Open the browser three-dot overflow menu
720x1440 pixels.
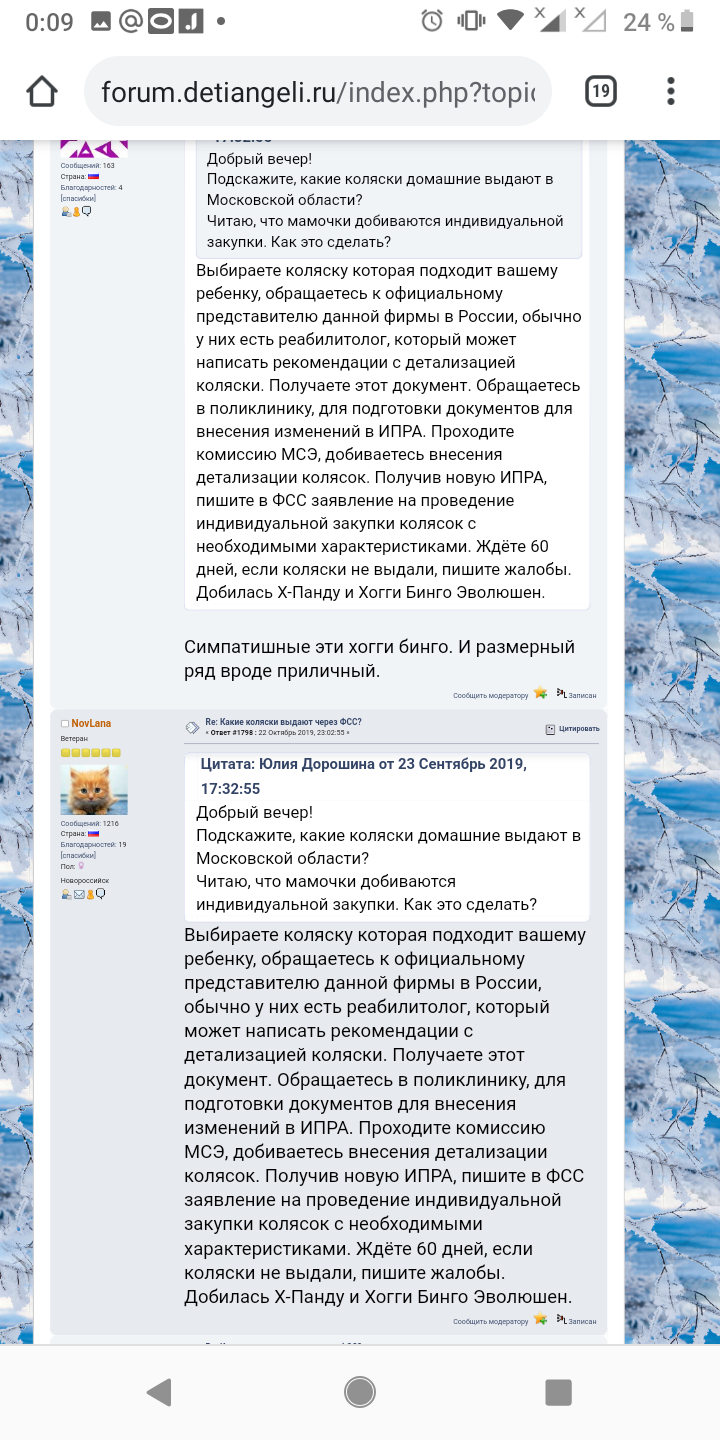pos(671,92)
